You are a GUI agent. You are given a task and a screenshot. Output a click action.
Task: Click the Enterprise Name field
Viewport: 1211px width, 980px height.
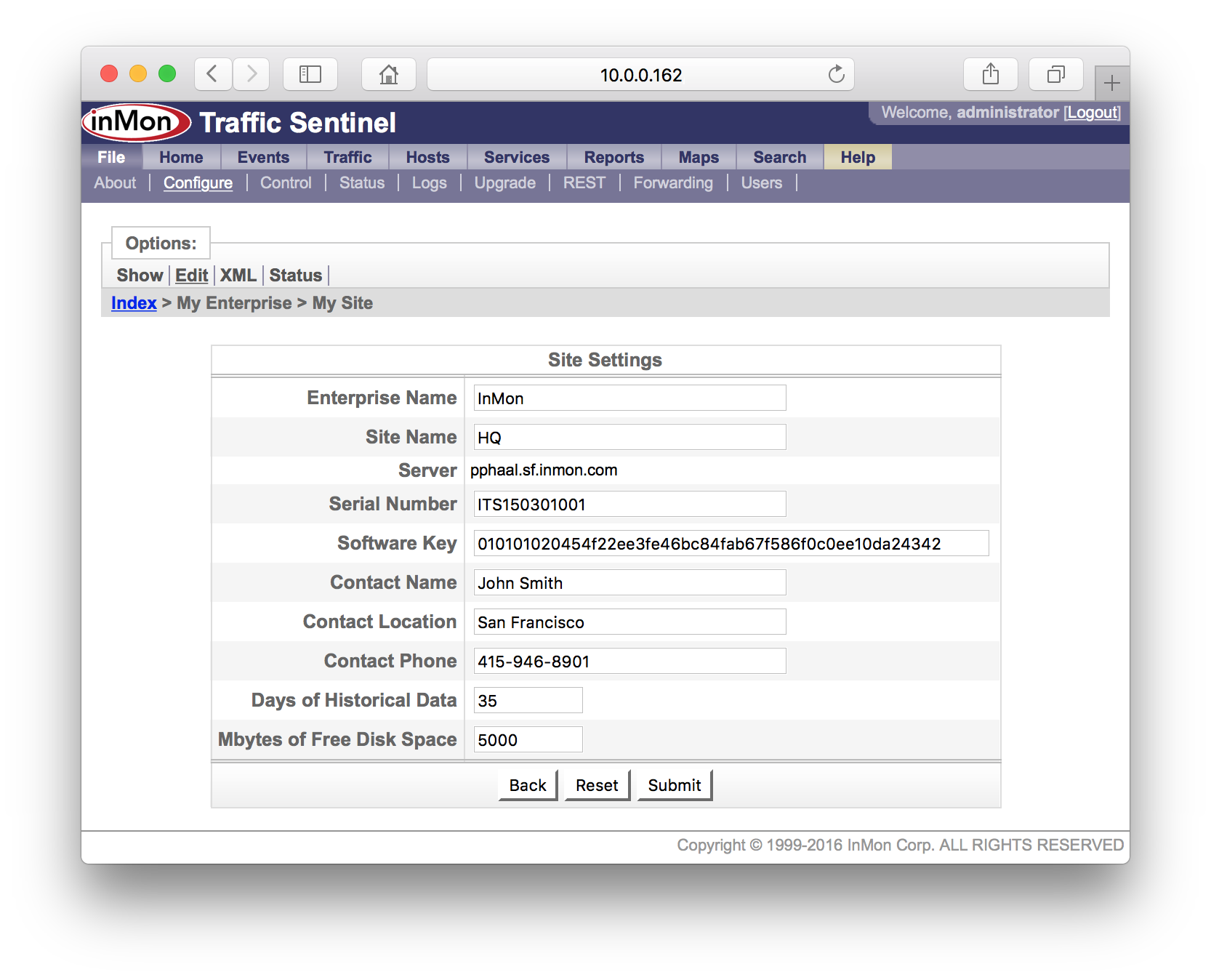[629, 398]
